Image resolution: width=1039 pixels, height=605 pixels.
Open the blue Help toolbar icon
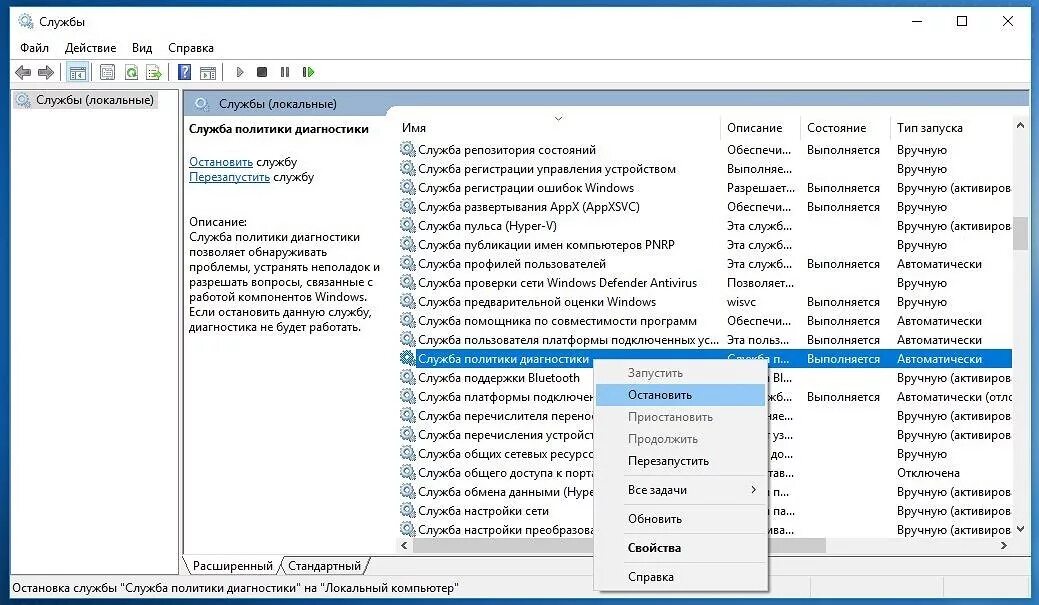(x=185, y=72)
